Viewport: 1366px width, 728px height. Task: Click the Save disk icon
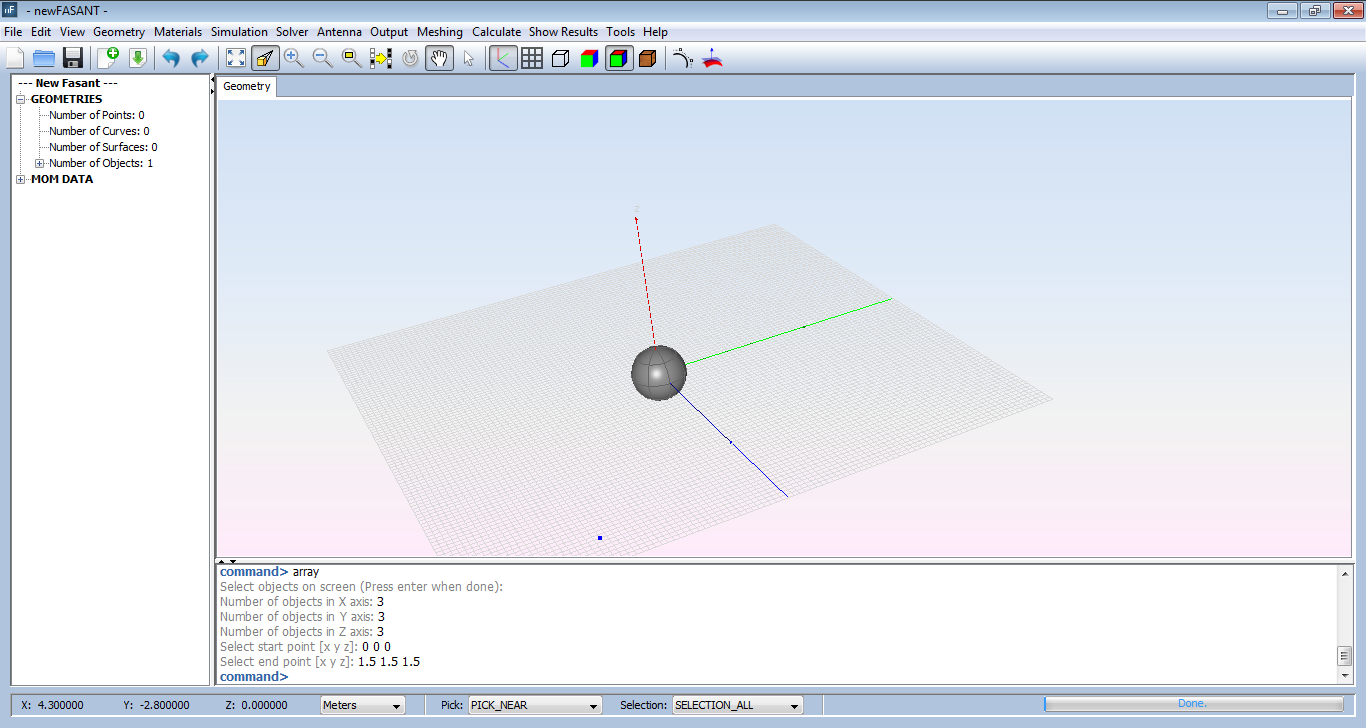click(72, 58)
